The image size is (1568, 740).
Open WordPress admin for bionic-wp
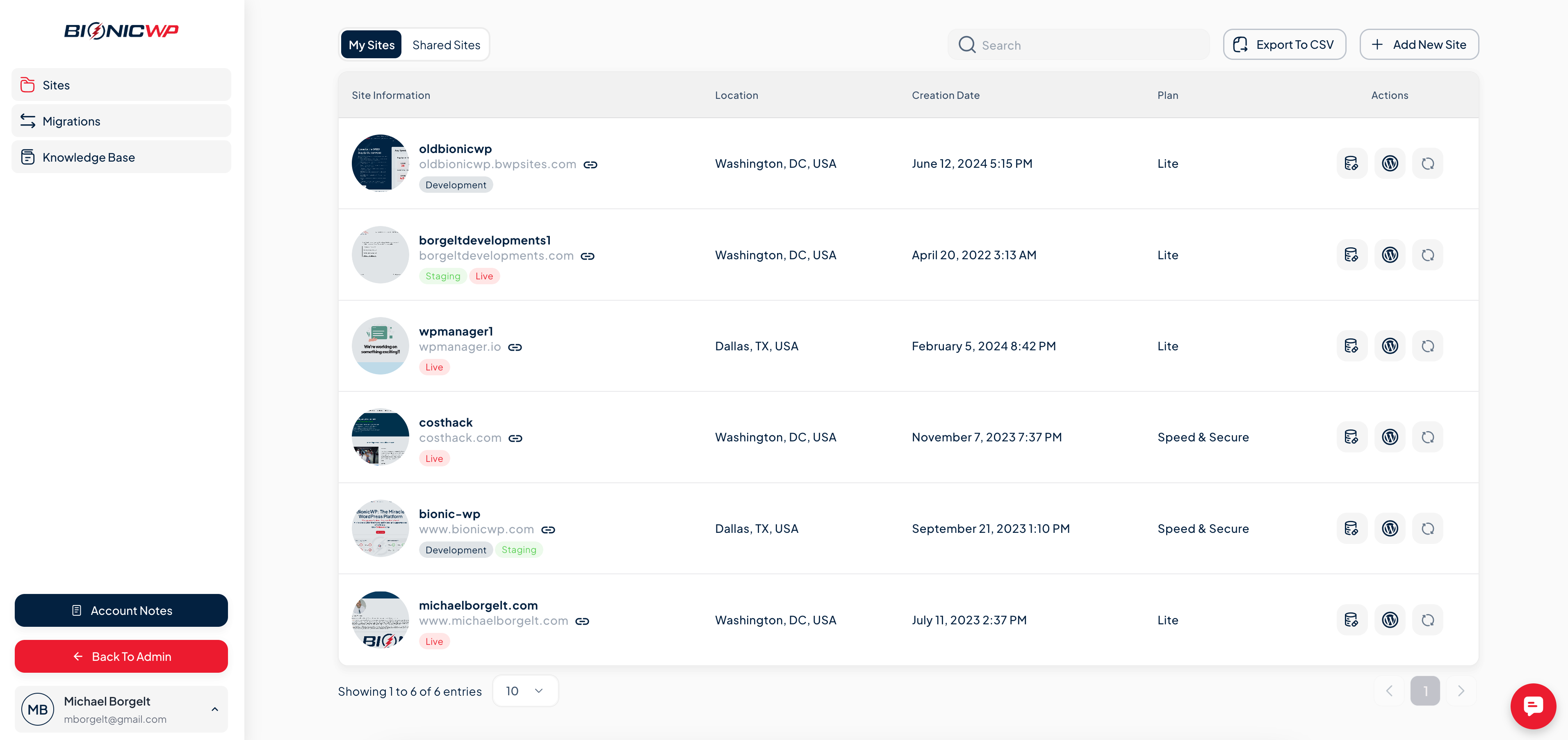(1390, 528)
